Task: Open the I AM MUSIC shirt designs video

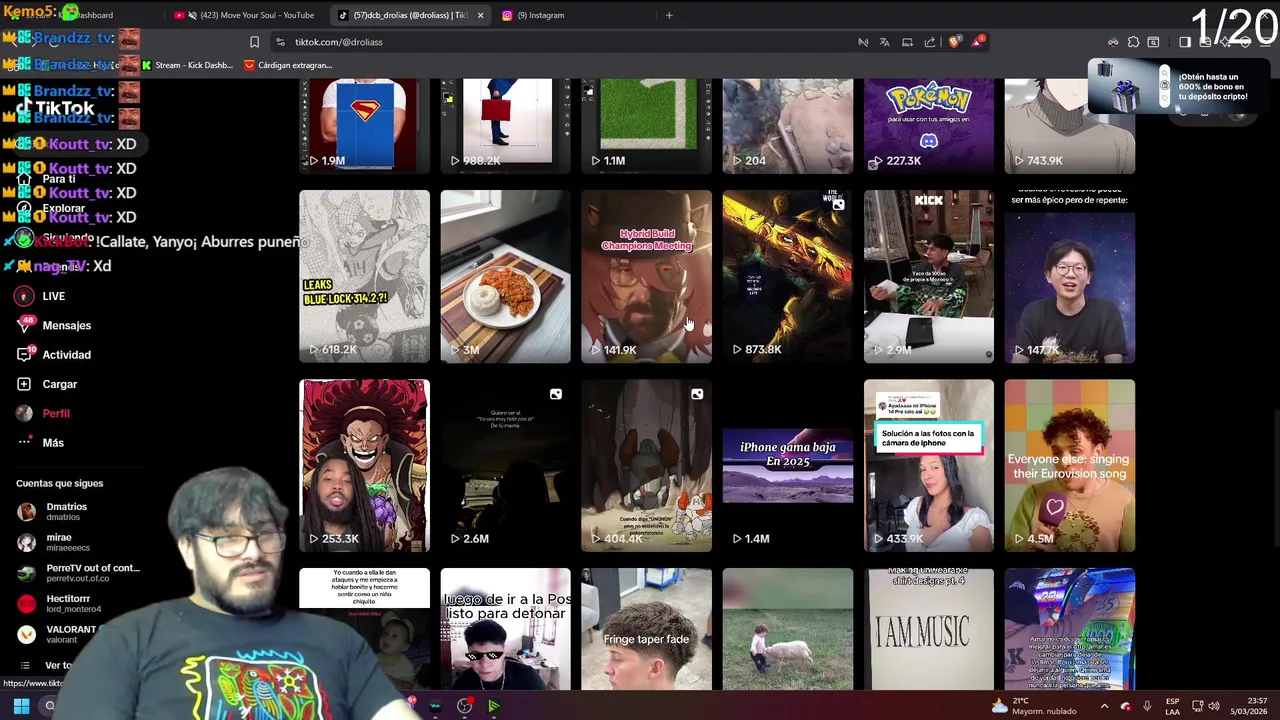Action: (929, 629)
